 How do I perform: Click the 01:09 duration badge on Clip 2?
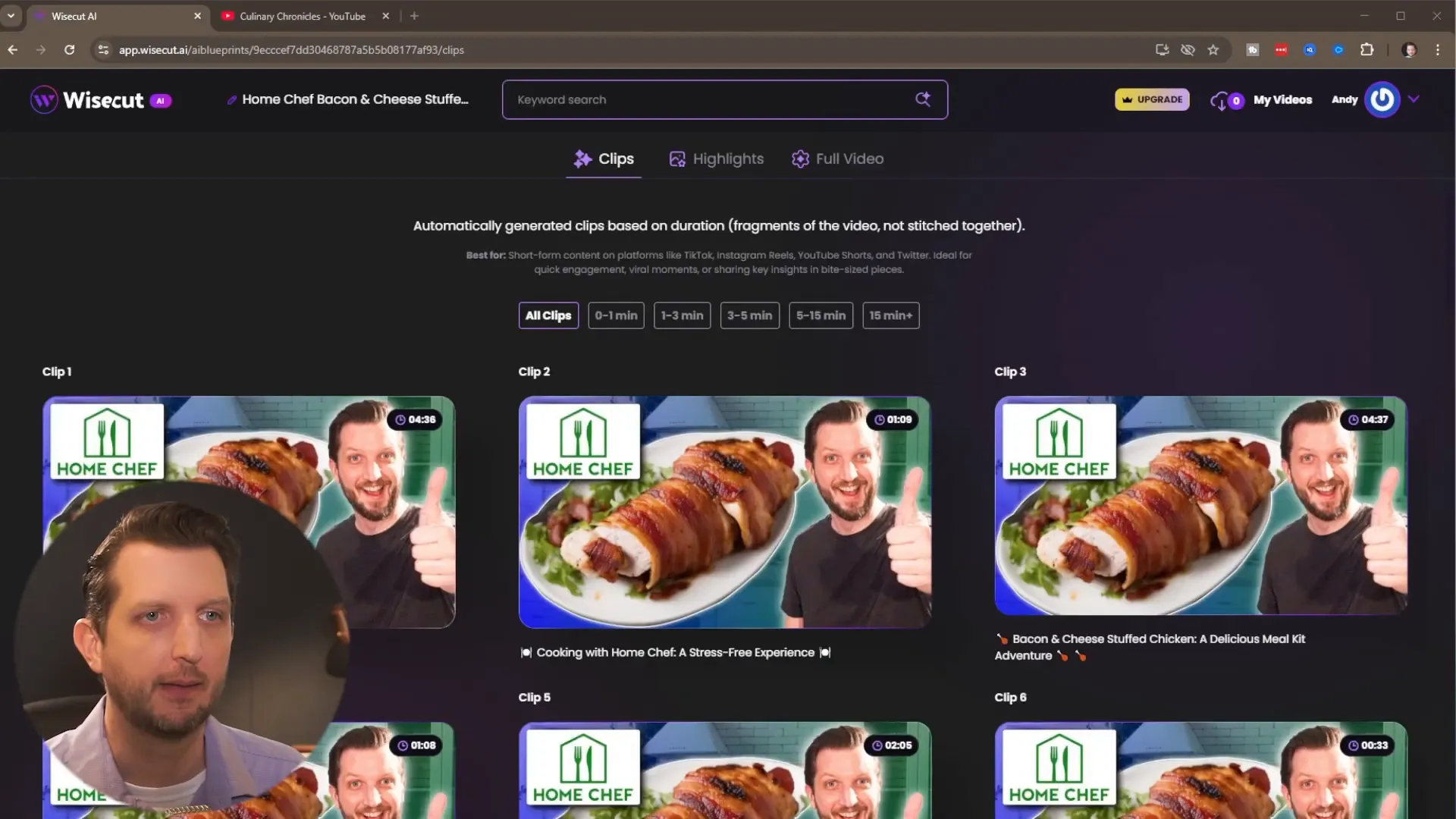click(892, 419)
